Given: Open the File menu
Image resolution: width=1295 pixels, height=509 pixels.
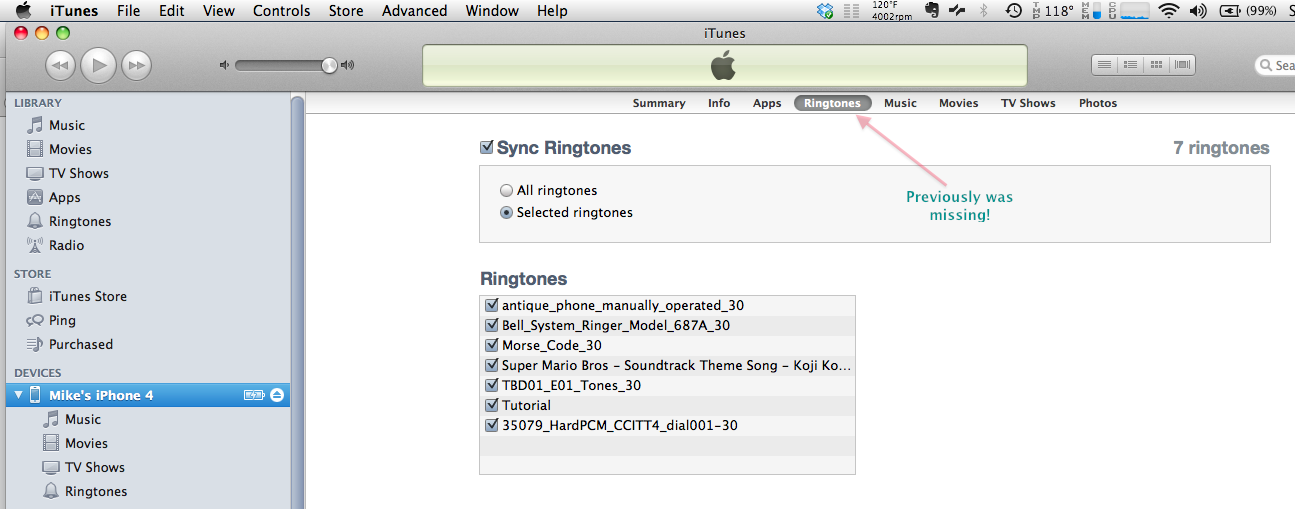Looking at the screenshot, I should point(128,11).
